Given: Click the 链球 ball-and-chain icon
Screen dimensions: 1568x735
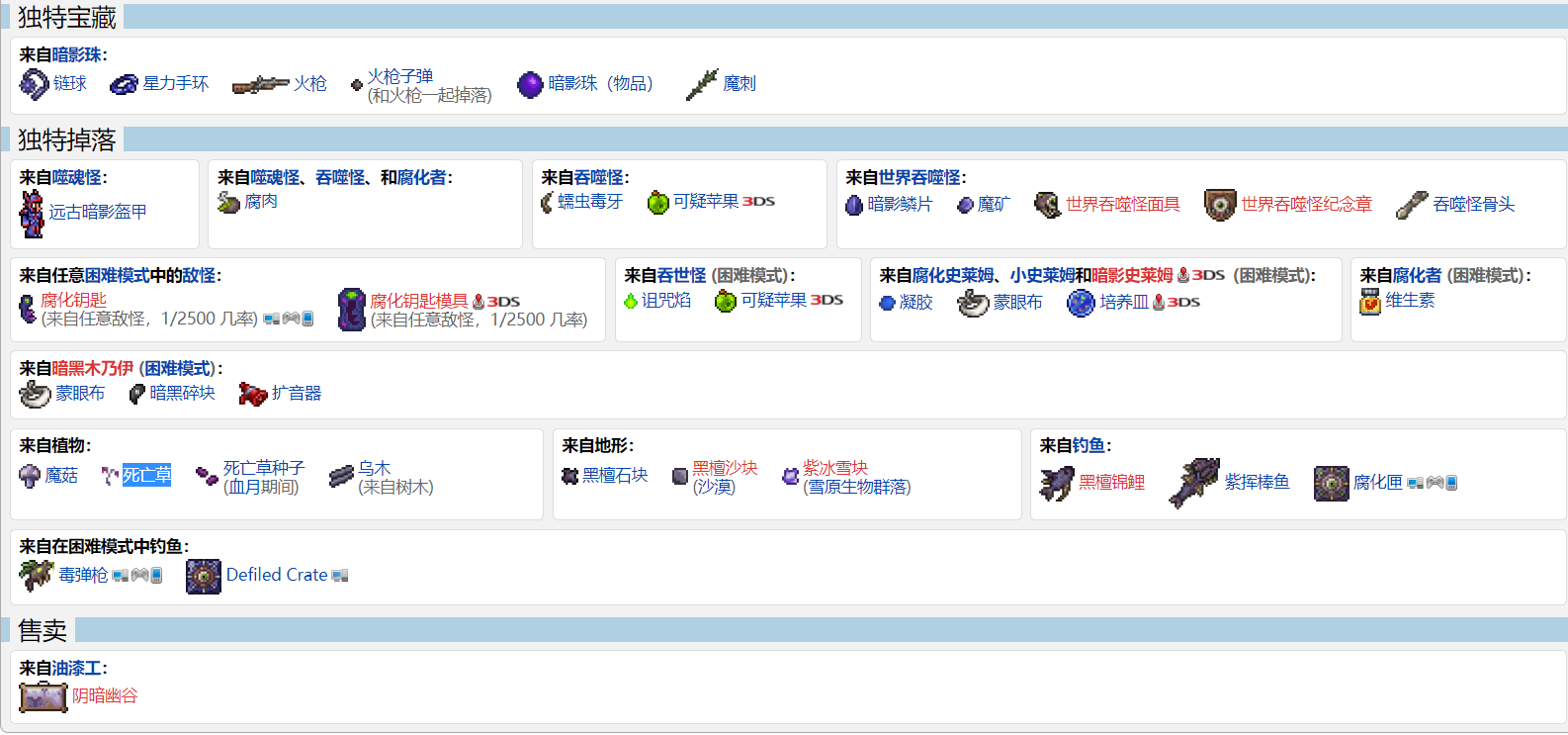Looking at the screenshot, I should (x=34, y=84).
